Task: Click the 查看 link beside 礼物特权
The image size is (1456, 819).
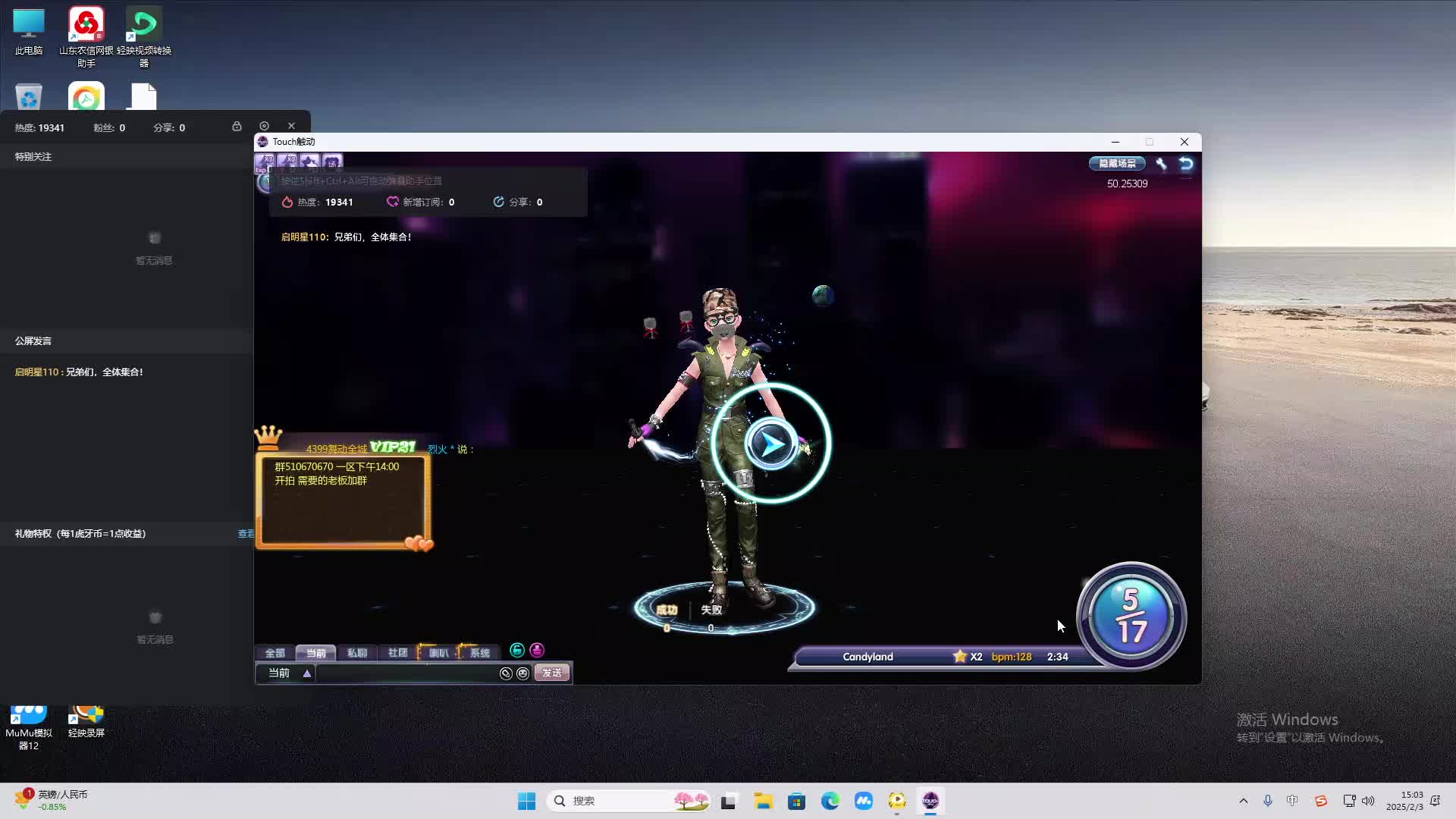Action: pos(246,534)
